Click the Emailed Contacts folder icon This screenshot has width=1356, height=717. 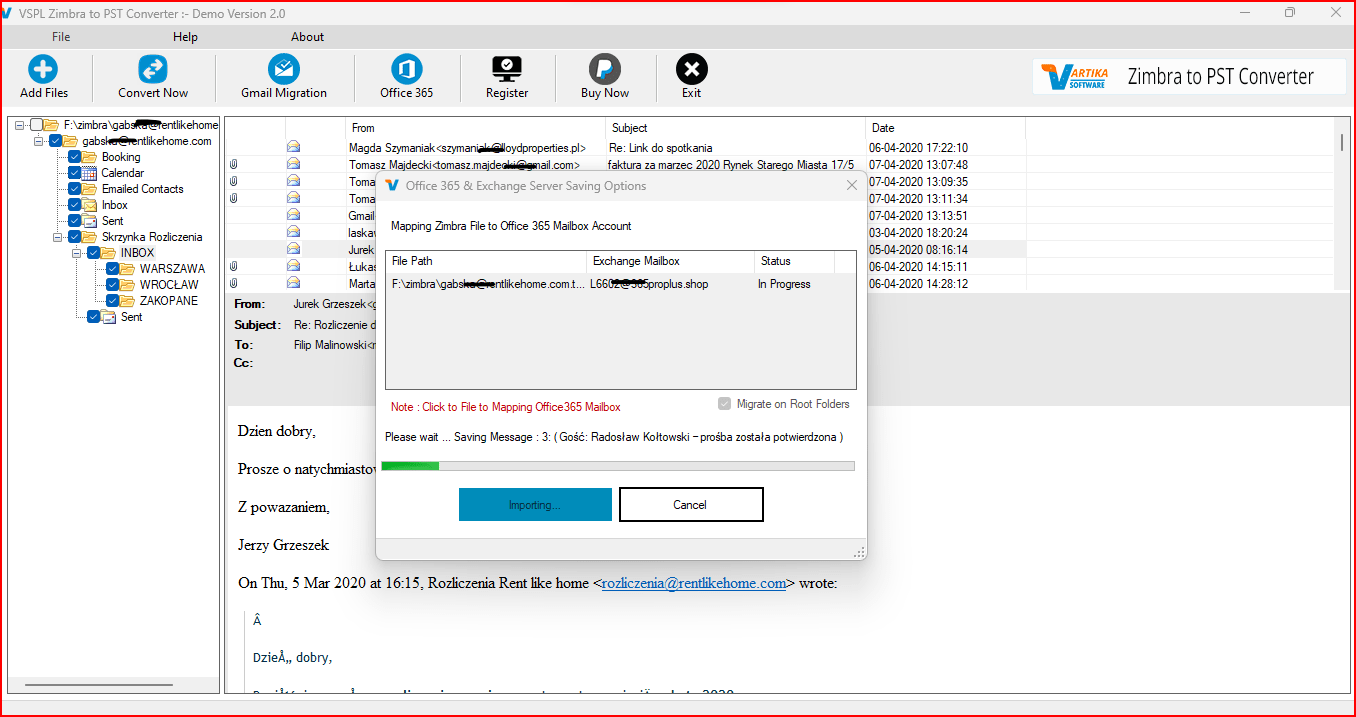point(91,189)
